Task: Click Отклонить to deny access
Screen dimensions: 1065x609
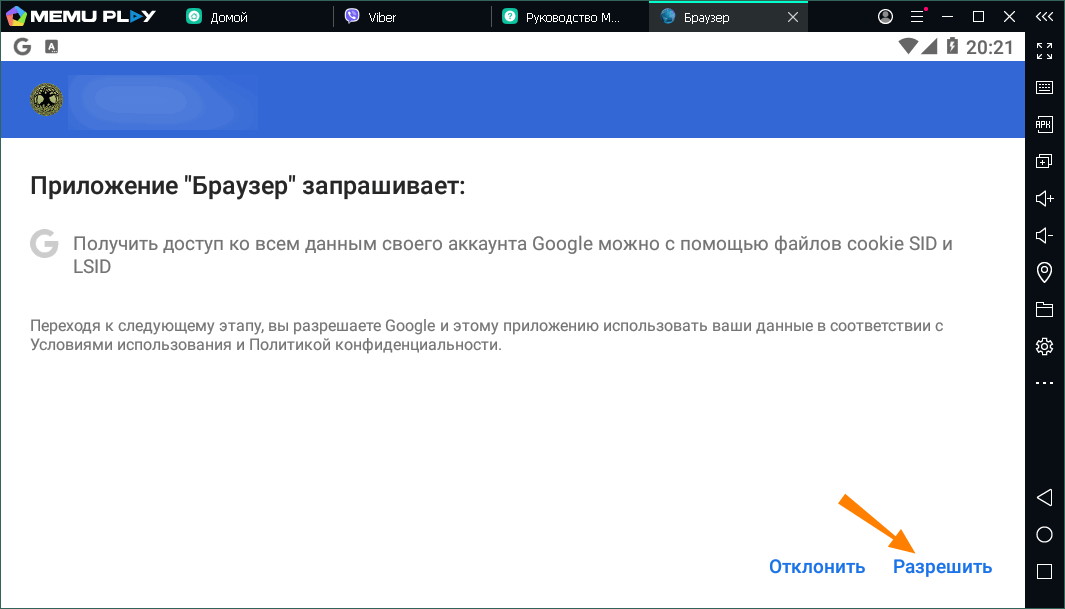Action: [816, 567]
